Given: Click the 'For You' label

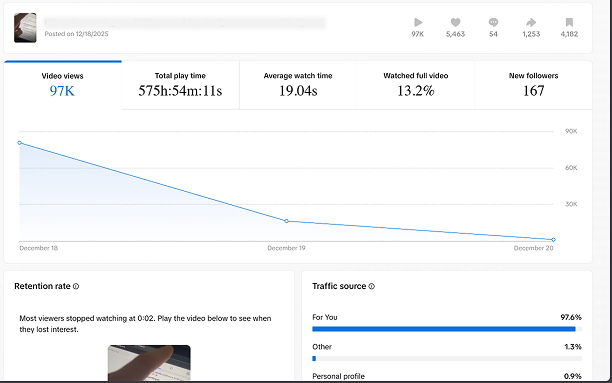Looking at the screenshot, I should click(325, 317).
